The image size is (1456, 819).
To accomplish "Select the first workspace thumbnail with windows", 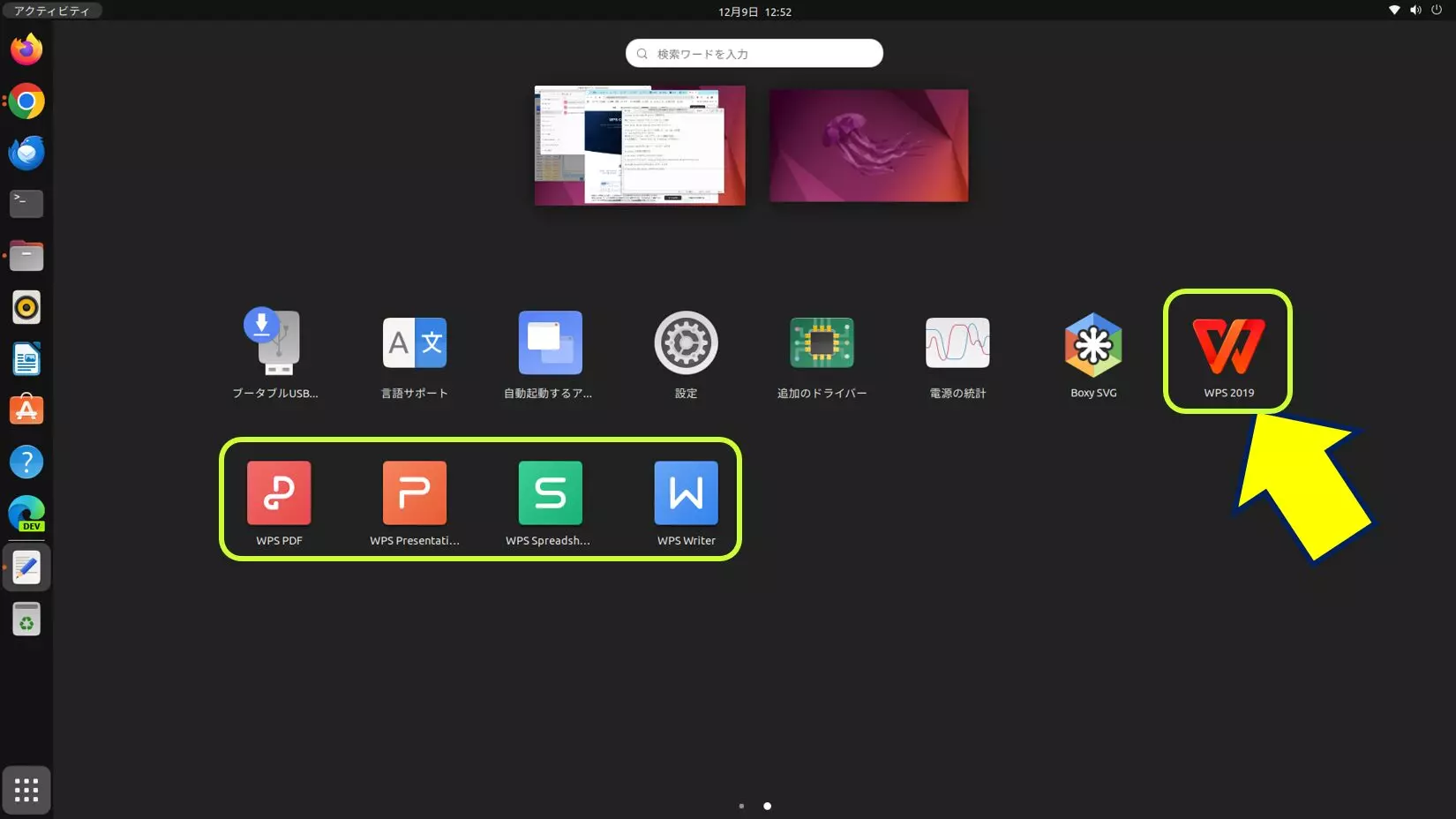I will [x=640, y=146].
